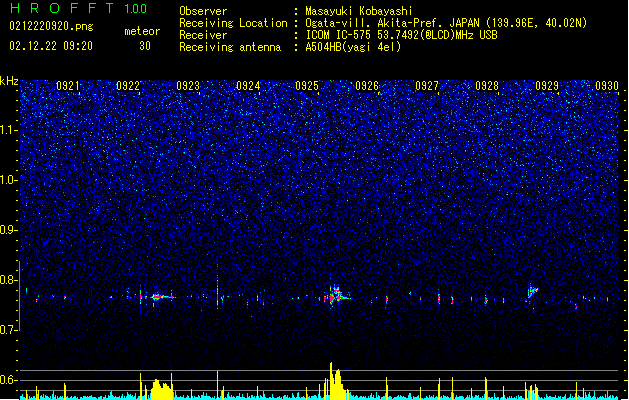
Task: Click the meteor count 30
Action: [x=145, y=46]
